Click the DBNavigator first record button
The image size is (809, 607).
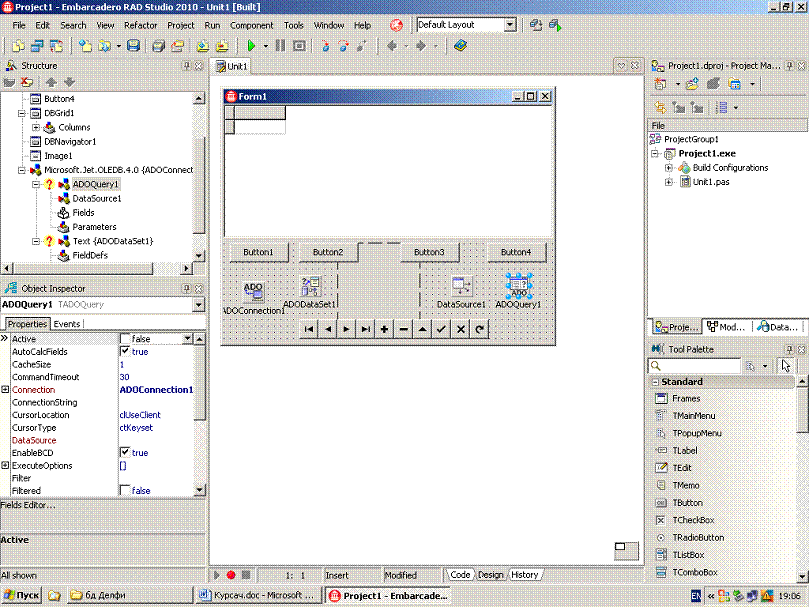click(309, 328)
